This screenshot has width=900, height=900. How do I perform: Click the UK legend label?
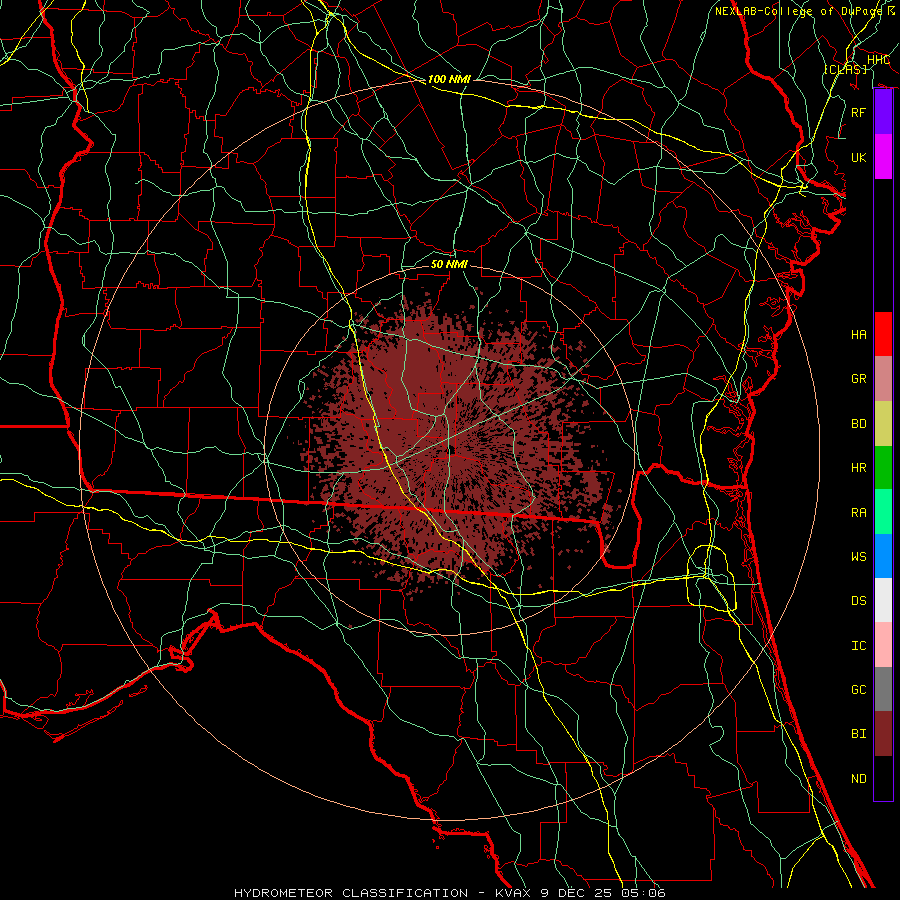(x=859, y=157)
